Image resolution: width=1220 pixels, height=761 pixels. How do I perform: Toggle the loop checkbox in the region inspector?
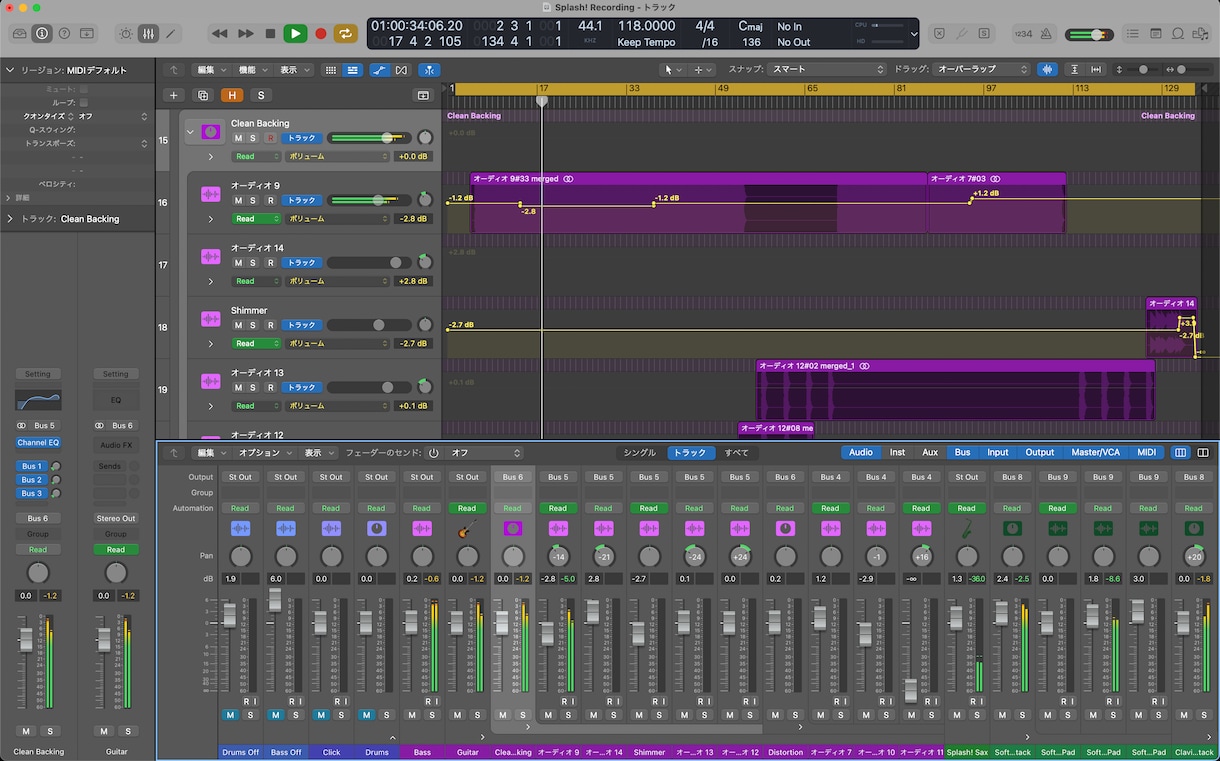[83, 102]
